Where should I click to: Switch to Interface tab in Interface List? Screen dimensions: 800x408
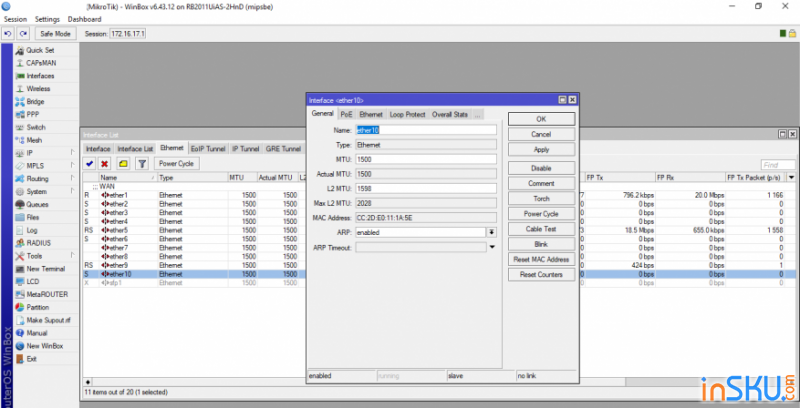tap(98, 148)
